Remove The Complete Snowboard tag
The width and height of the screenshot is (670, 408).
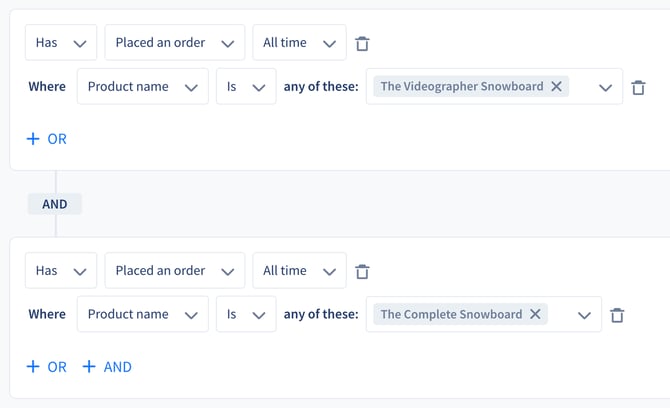[535, 314]
